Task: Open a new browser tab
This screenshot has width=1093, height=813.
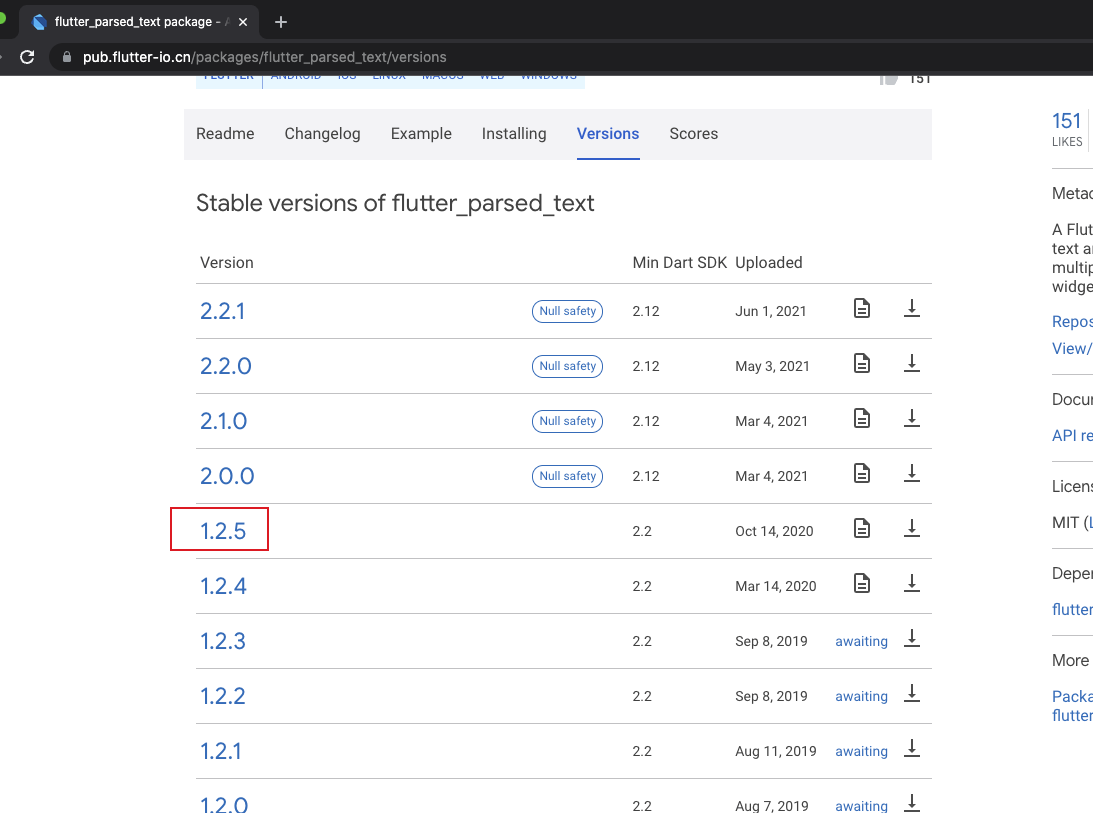Action: 281,22
